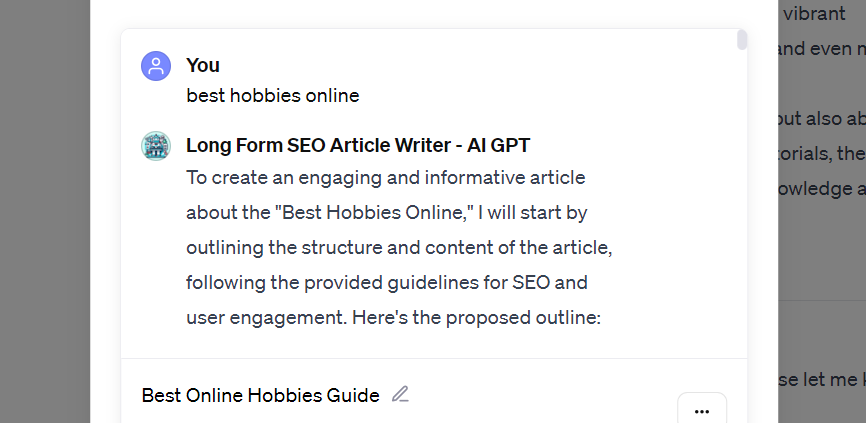Open the three-dot more options menu
This screenshot has height=423, width=866.
point(701,410)
